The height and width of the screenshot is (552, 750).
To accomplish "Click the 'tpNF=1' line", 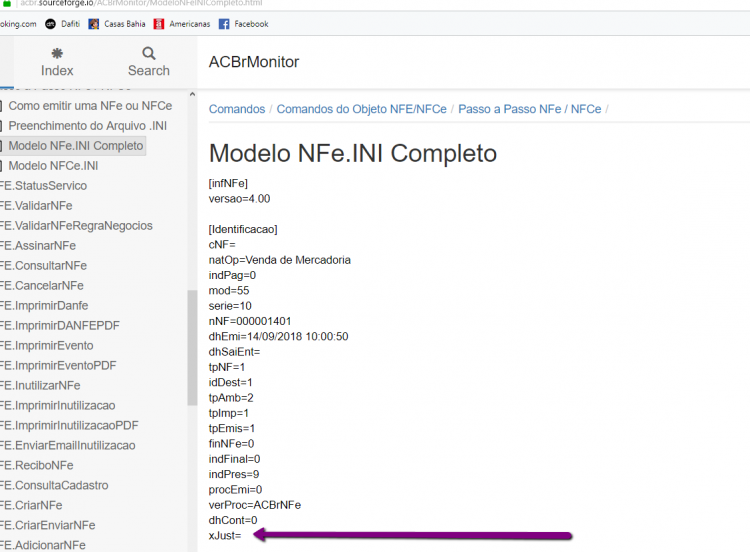I will [x=227, y=367].
